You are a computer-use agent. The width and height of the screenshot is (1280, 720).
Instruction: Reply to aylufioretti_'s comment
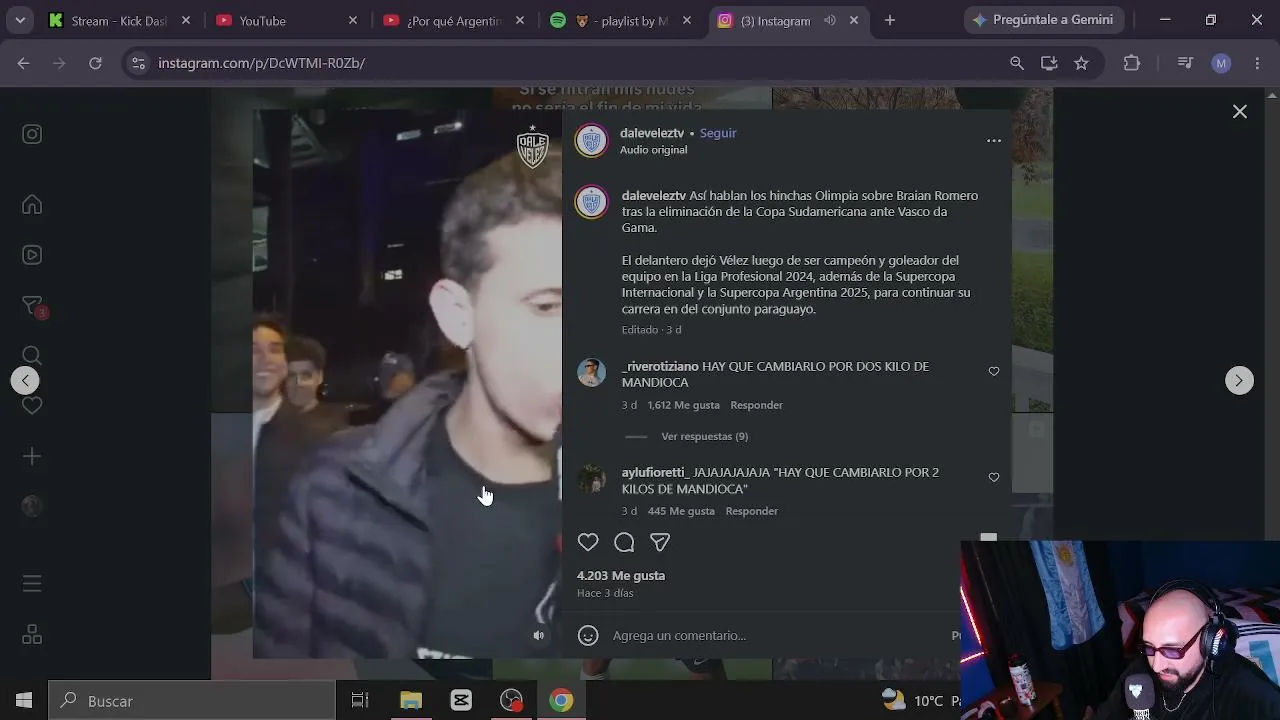pos(752,511)
